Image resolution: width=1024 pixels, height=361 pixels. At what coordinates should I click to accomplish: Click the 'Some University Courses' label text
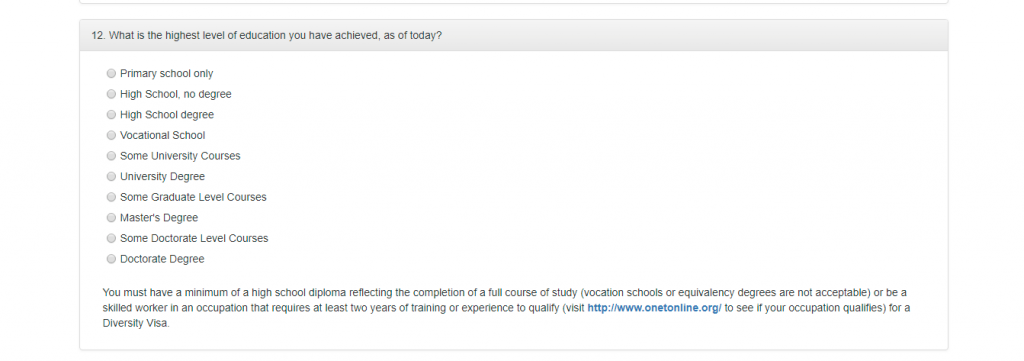pyautogui.click(x=180, y=156)
